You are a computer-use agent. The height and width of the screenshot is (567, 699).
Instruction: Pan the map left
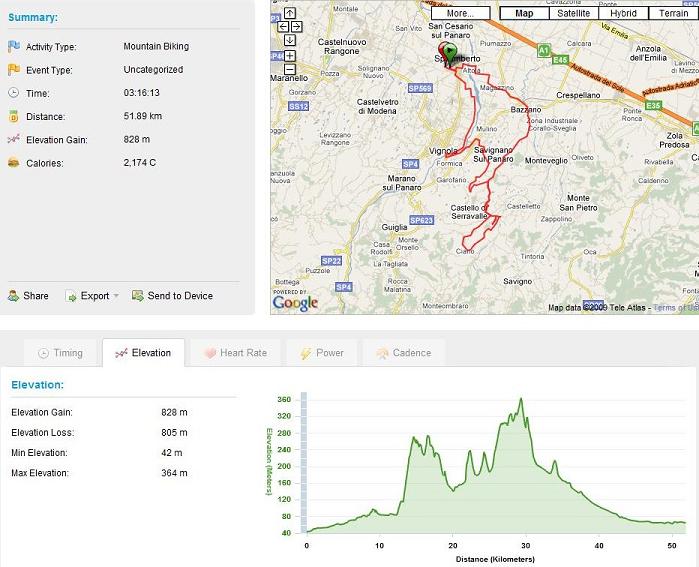coord(283,26)
